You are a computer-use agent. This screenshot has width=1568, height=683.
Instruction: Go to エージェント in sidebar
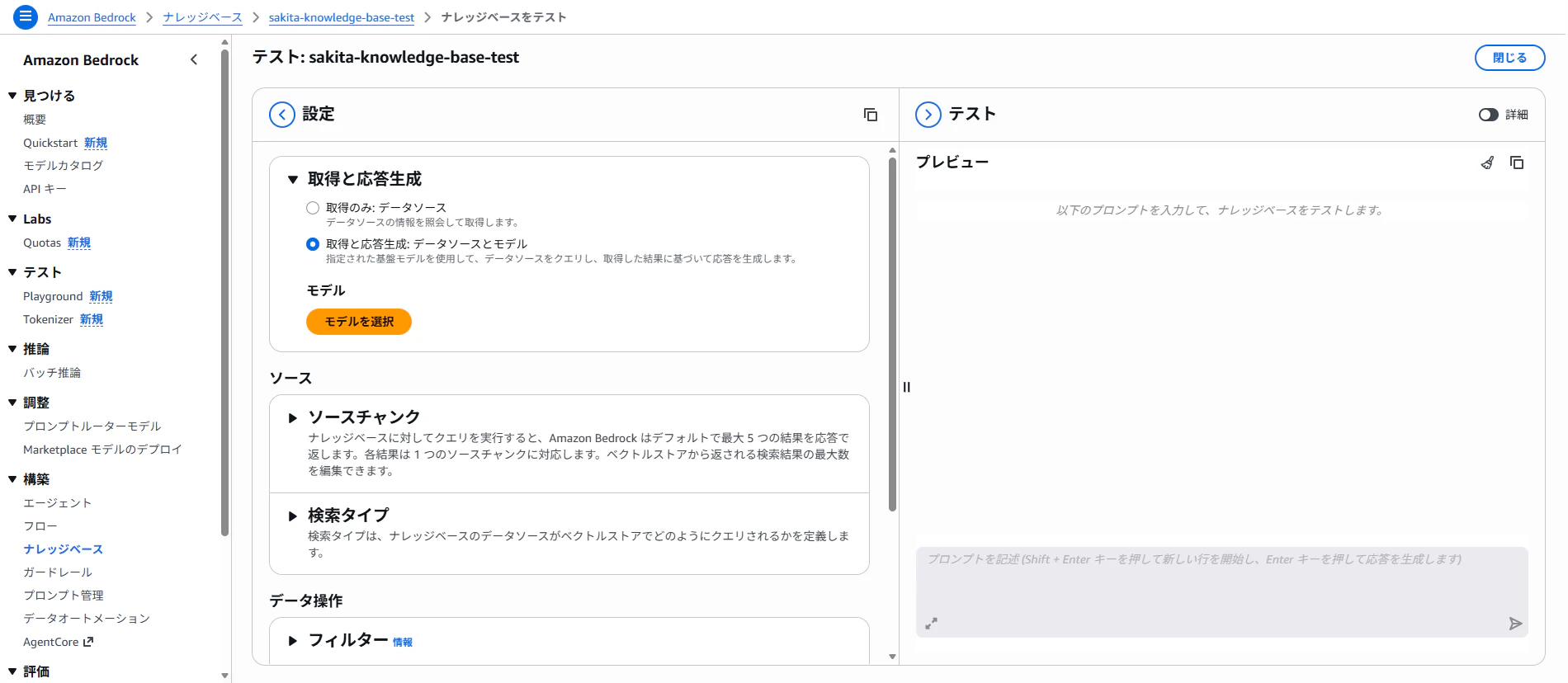[58, 503]
